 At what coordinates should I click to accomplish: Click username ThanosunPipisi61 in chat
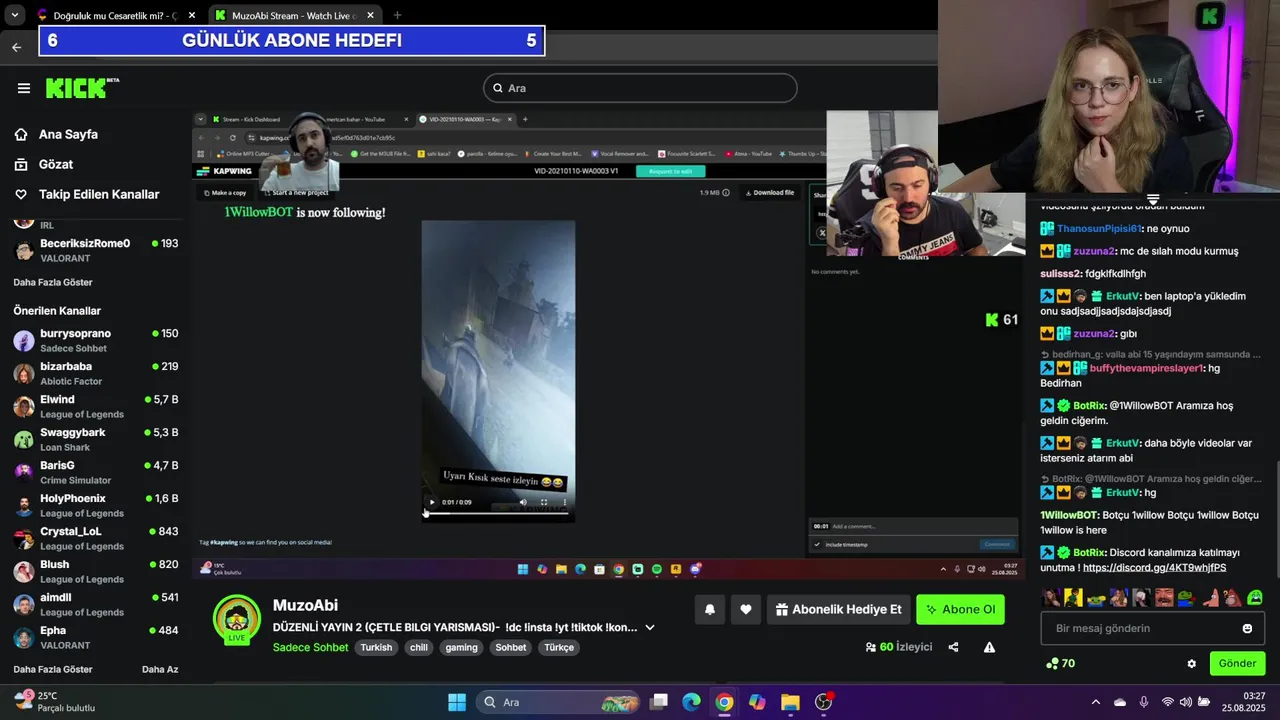pos(1101,228)
